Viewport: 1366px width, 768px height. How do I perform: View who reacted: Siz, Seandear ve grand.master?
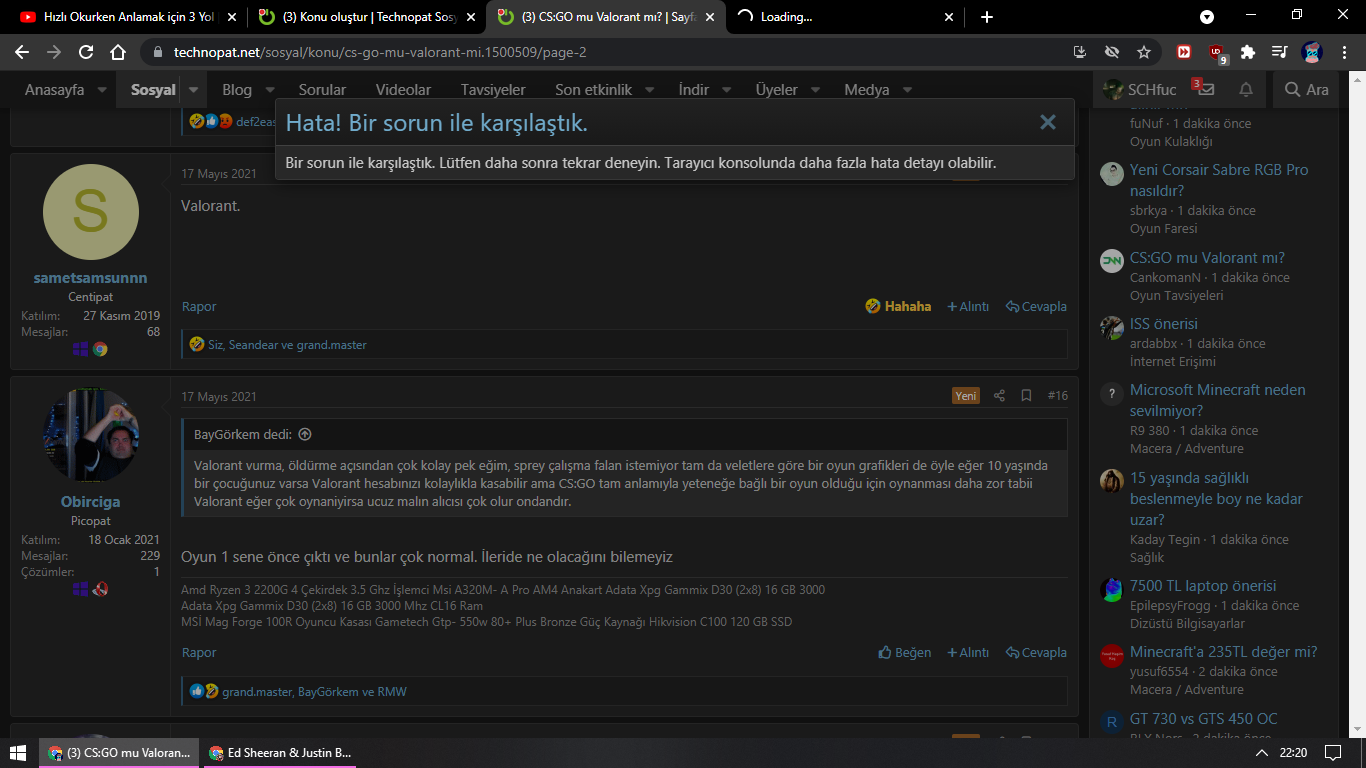287,345
